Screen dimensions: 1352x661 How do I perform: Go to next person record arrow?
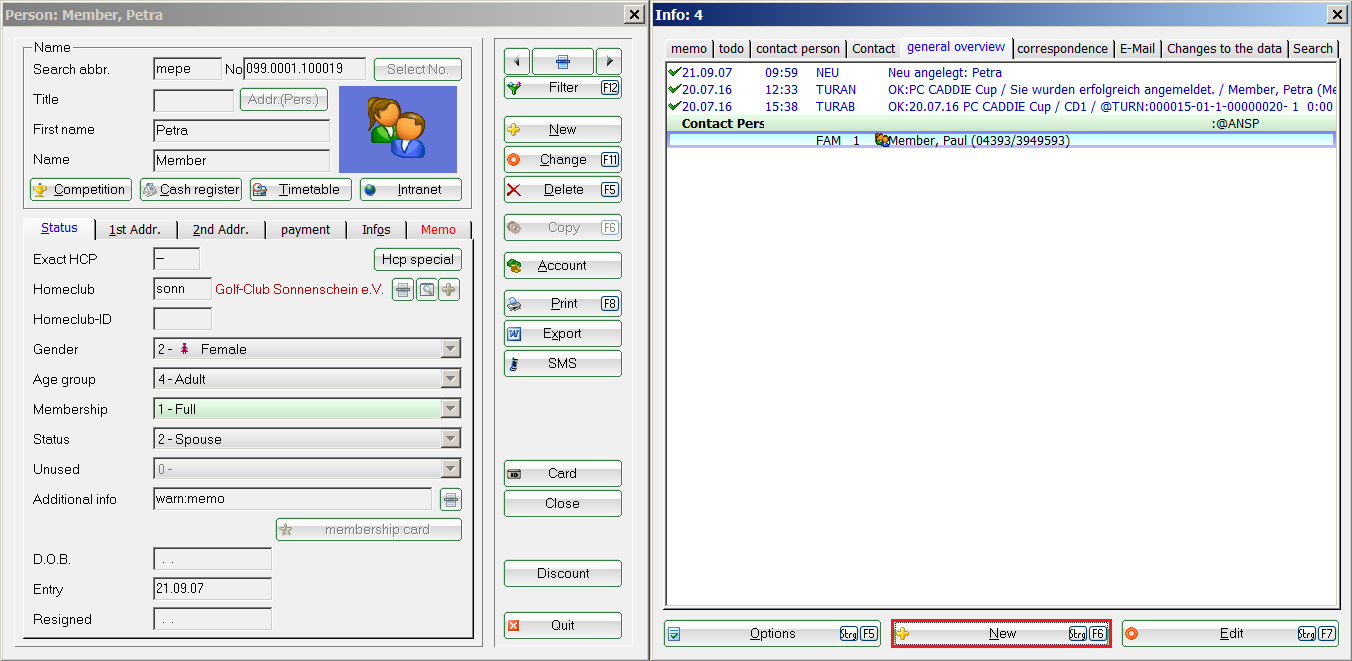coord(608,61)
